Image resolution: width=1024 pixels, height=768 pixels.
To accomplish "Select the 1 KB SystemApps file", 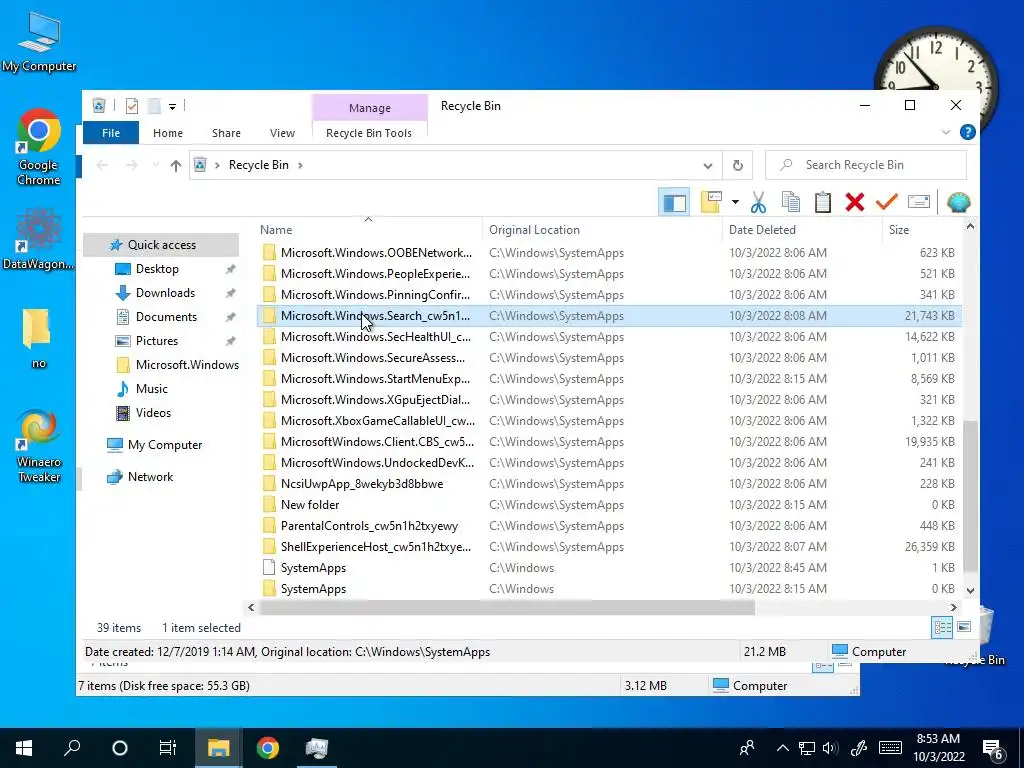I will tap(609, 568).
